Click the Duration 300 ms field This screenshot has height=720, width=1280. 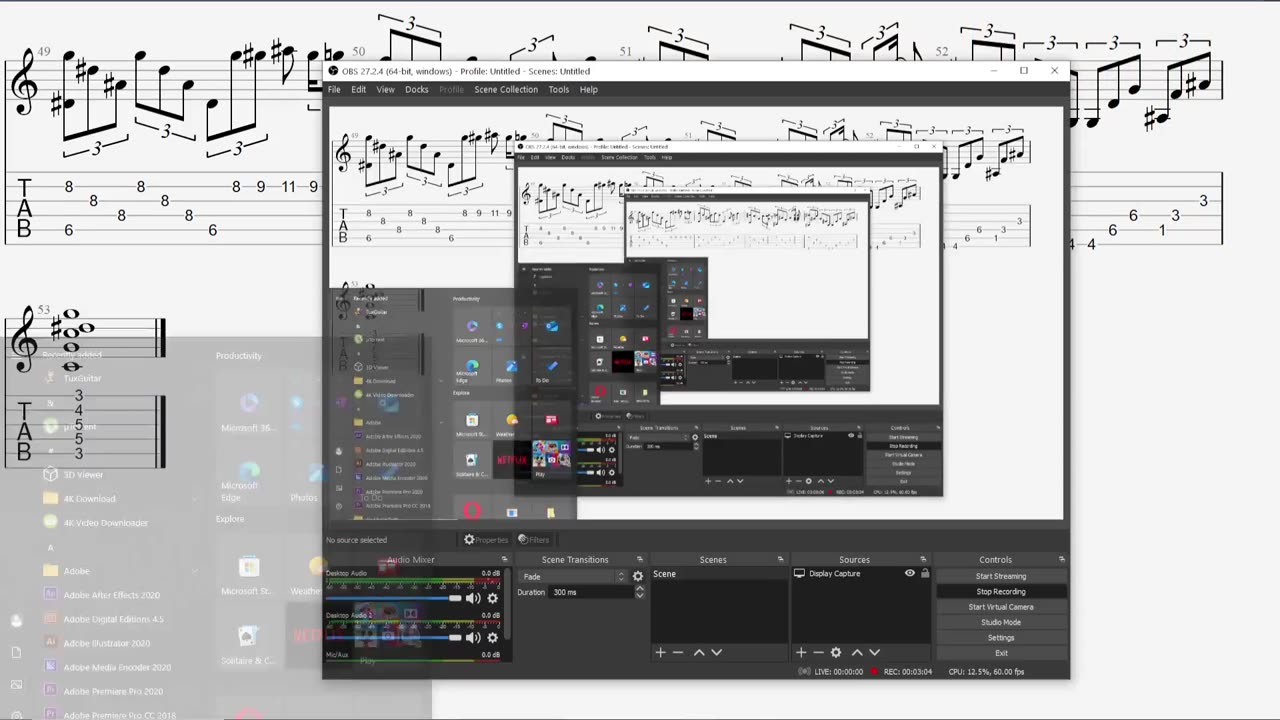point(590,592)
